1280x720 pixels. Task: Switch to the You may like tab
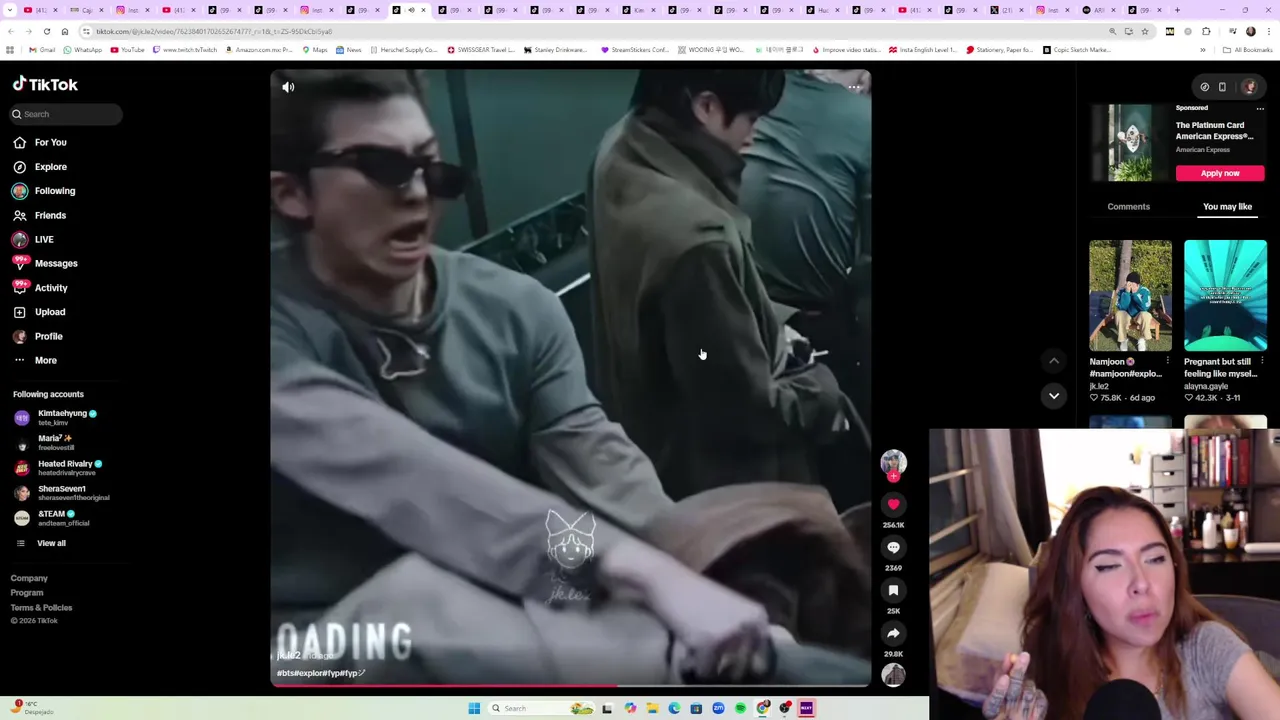pos(1227,206)
